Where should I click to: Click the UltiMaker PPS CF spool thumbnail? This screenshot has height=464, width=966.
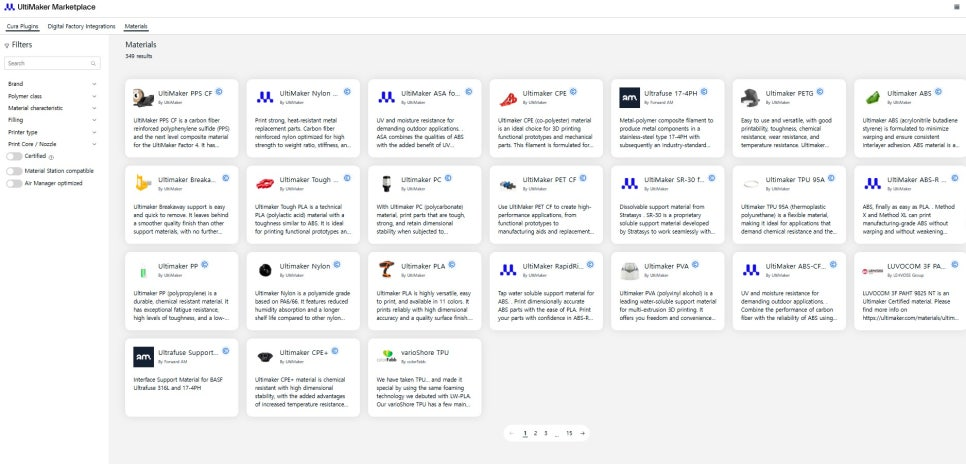click(x=143, y=97)
